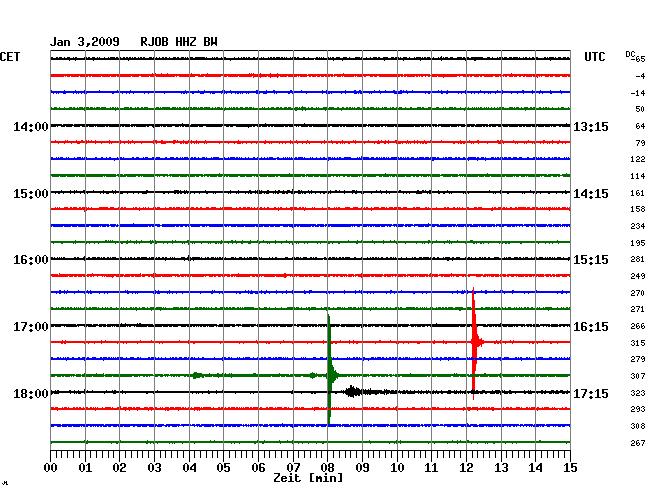The width and height of the screenshot is (650, 494).
Task: Select the 15:00 CET time label
Action: click(31, 194)
